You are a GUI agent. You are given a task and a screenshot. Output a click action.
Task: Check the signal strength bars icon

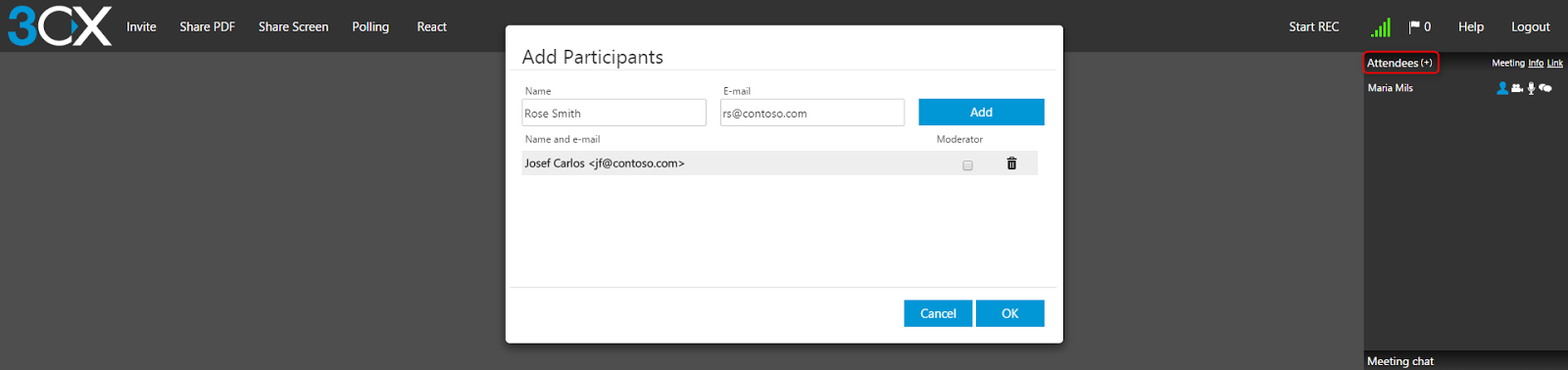click(x=1381, y=27)
